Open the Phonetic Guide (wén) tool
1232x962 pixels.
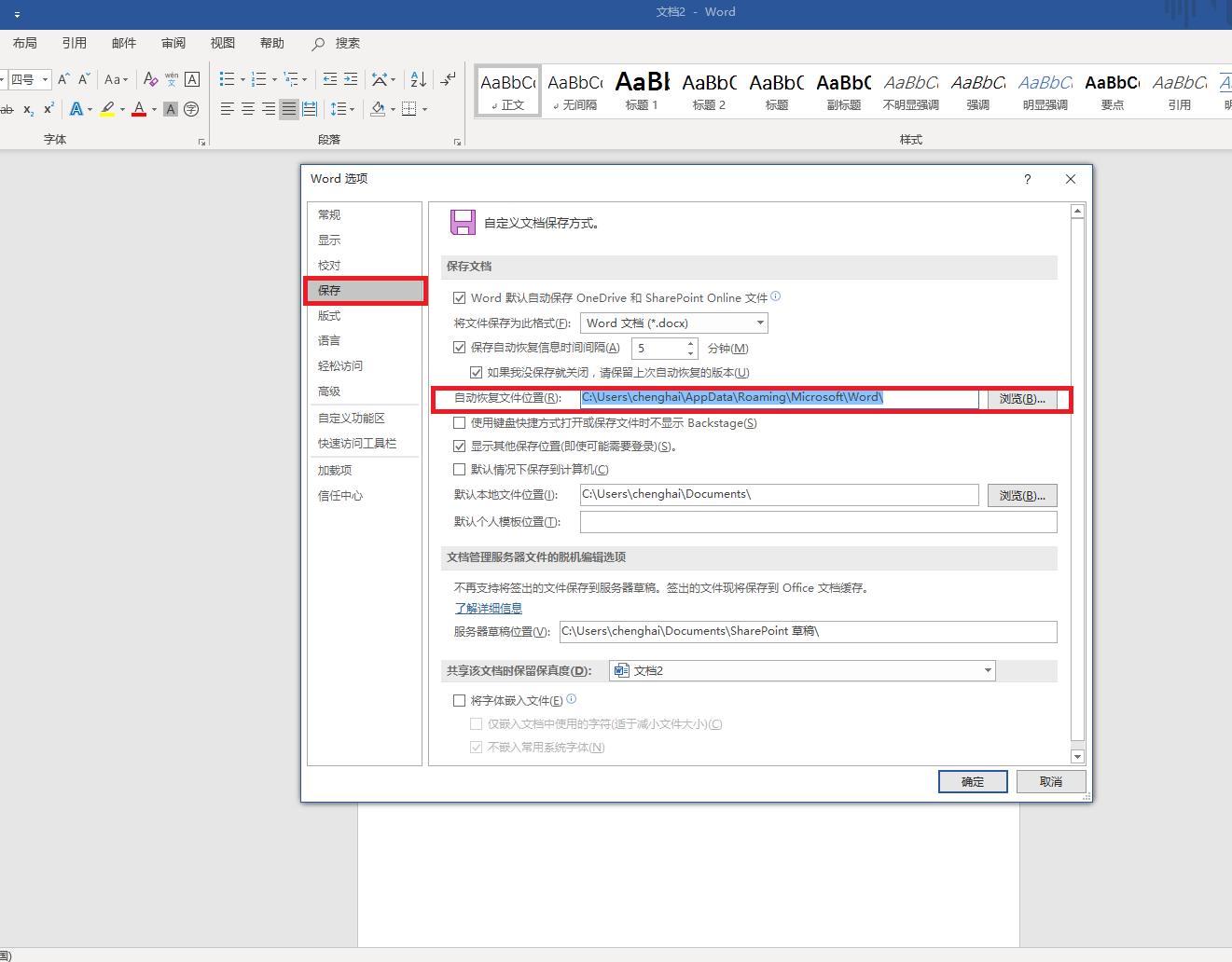(172, 79)
